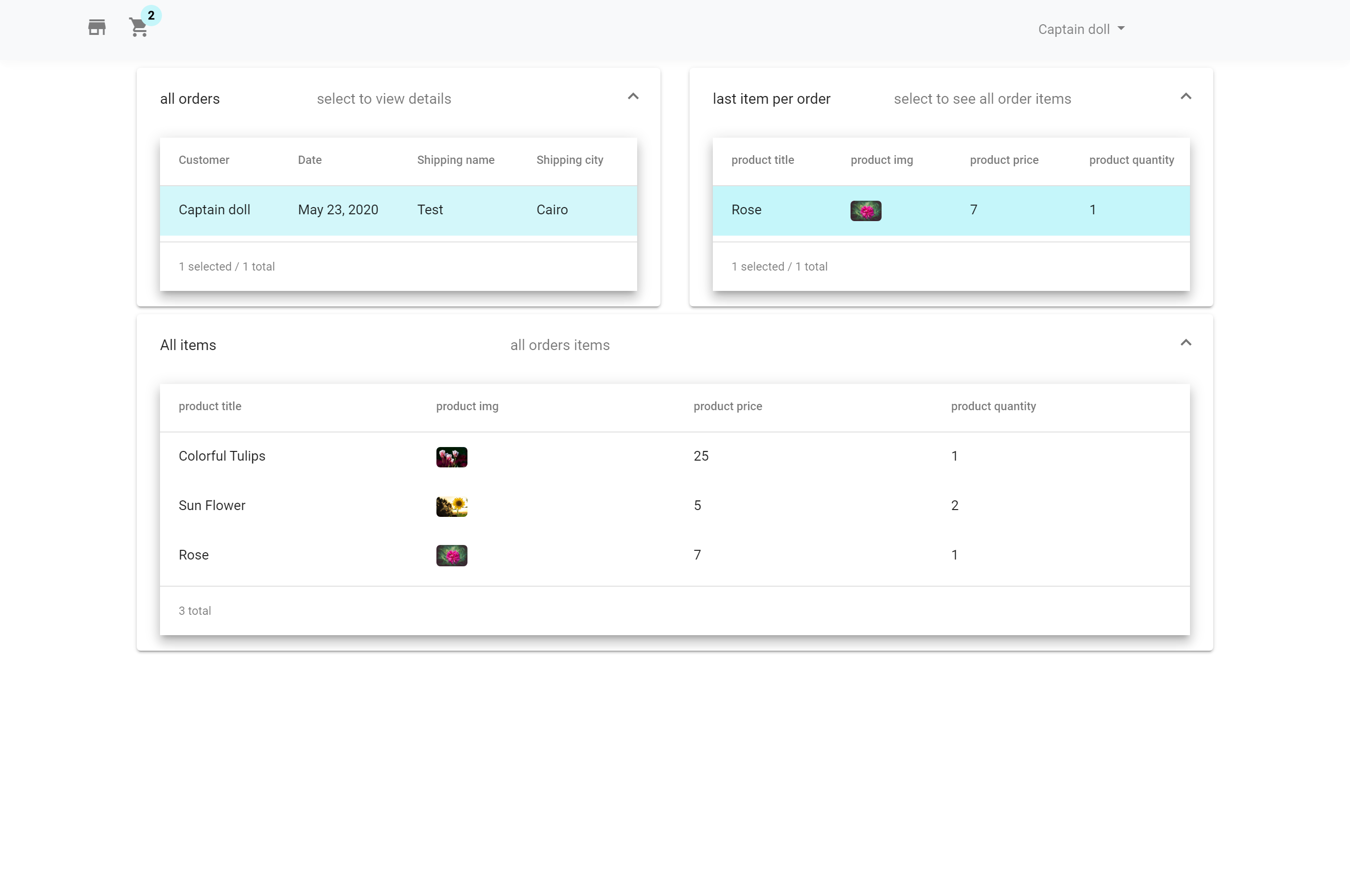Click the 'select to view details' description
Image resolution: width=1350 pixels, height=896 pixels.
tap(384, 99)
